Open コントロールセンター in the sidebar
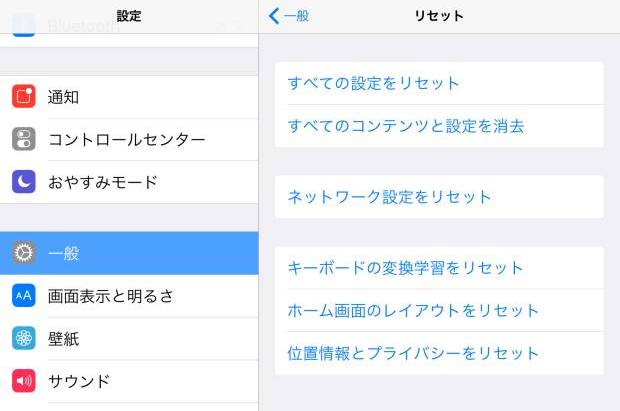 point(129,139)
